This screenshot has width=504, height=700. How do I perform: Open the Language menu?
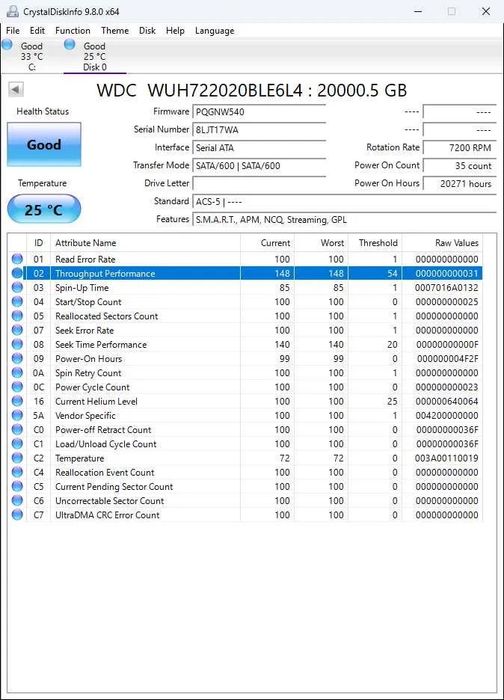[x=214, y=31]
